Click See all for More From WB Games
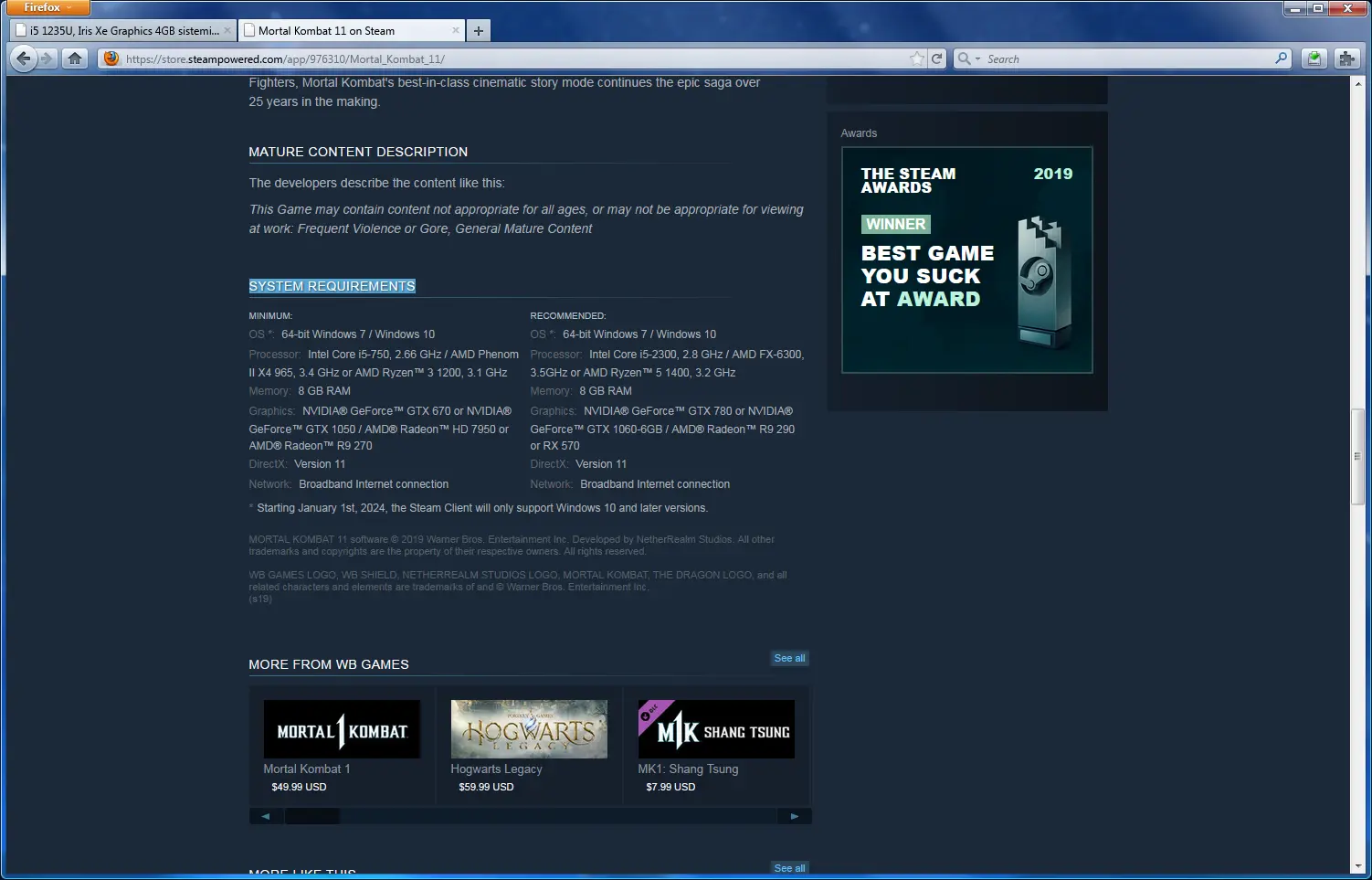The height and width of the screenshot is (880, 1372). coord(789,658)
